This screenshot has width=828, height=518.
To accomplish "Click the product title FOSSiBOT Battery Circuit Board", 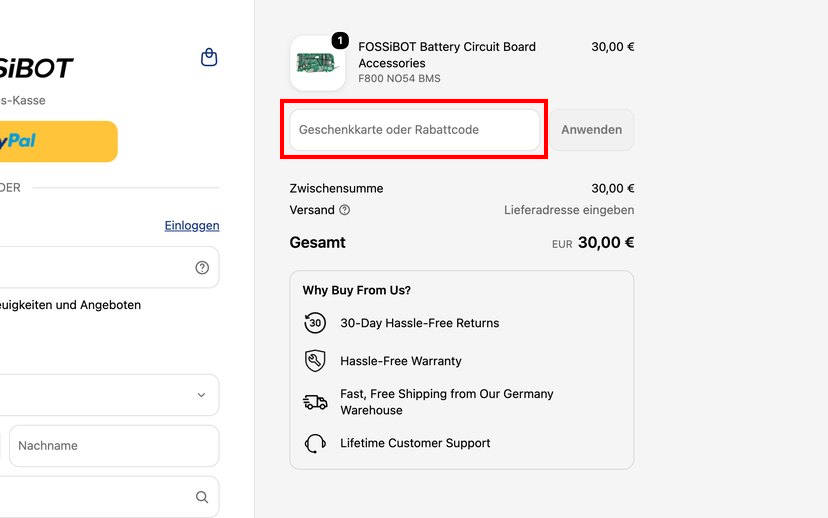I will (x=447, y=55).
